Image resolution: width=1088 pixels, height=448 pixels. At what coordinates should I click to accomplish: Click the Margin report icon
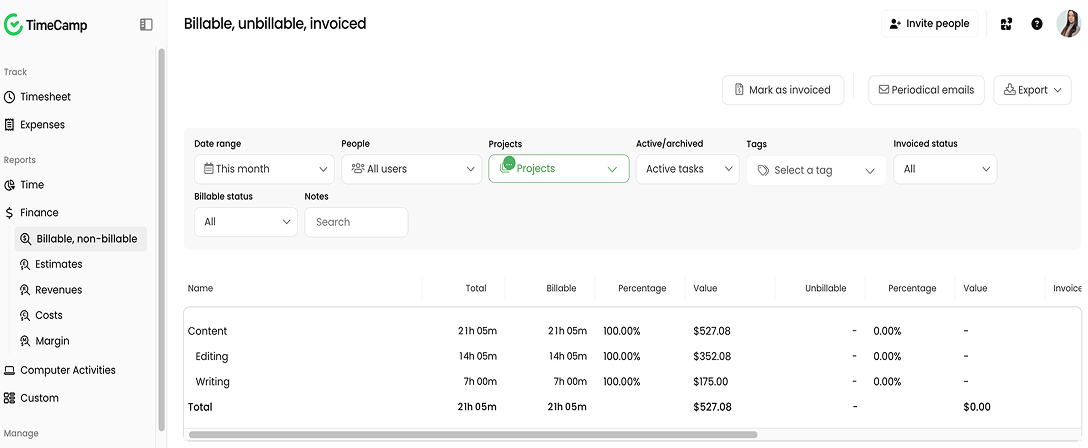[25, 341]
